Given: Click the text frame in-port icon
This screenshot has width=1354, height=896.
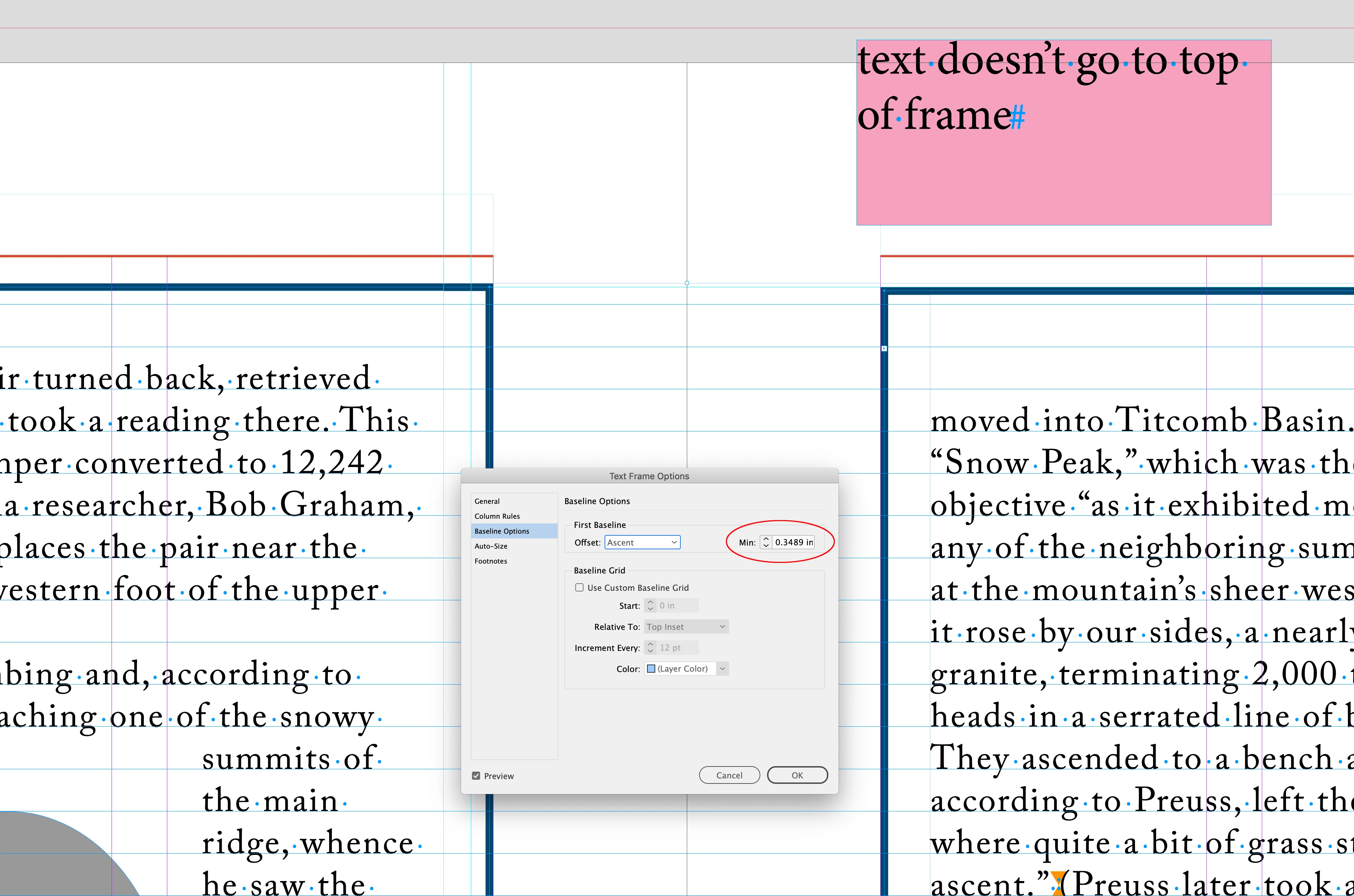Looking at the screenshot, I should (x=884, y=348).
